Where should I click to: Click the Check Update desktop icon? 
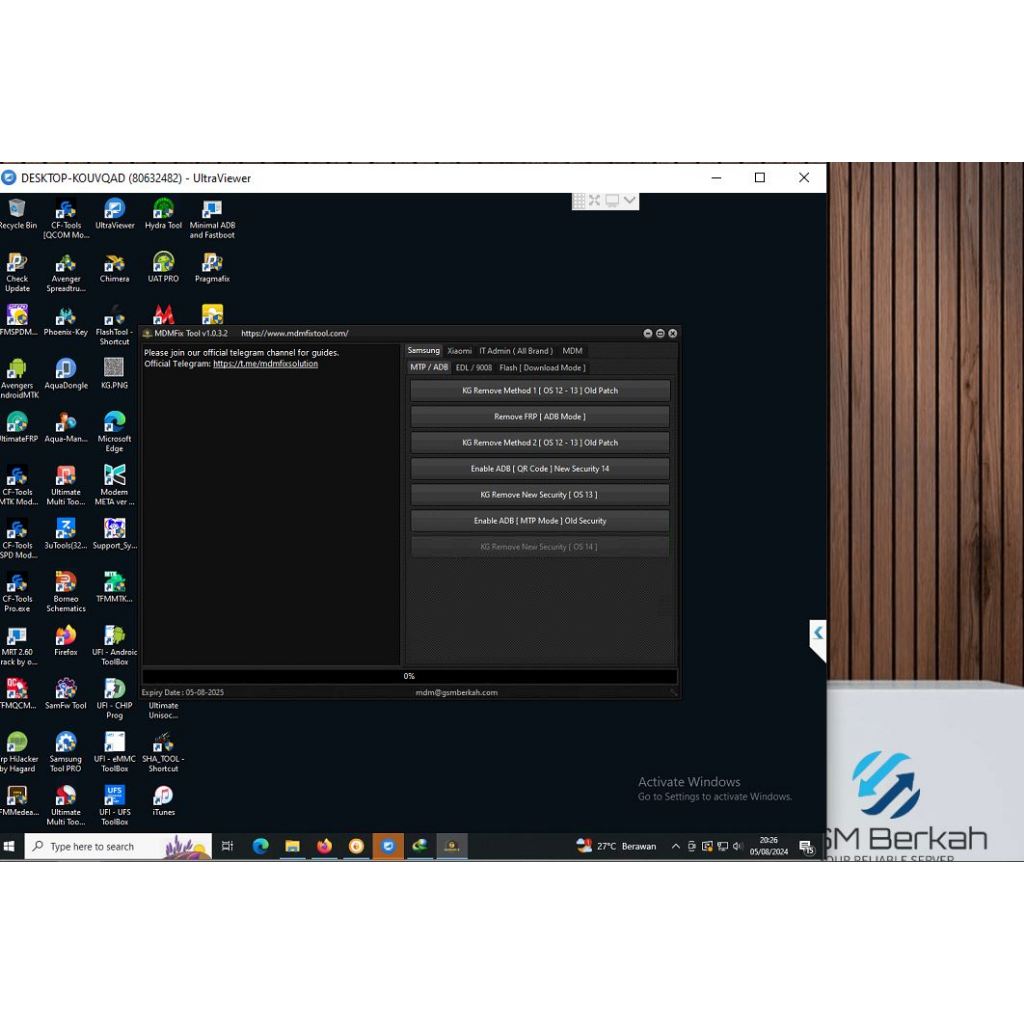[x=17, y=272]
